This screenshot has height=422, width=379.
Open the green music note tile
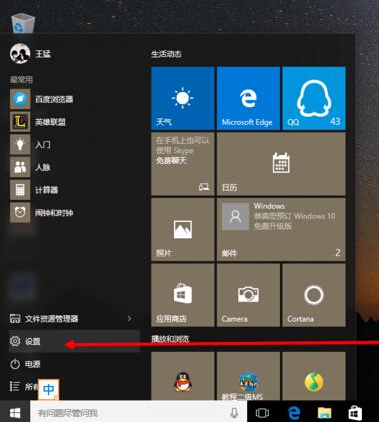[x=314, y=376]
